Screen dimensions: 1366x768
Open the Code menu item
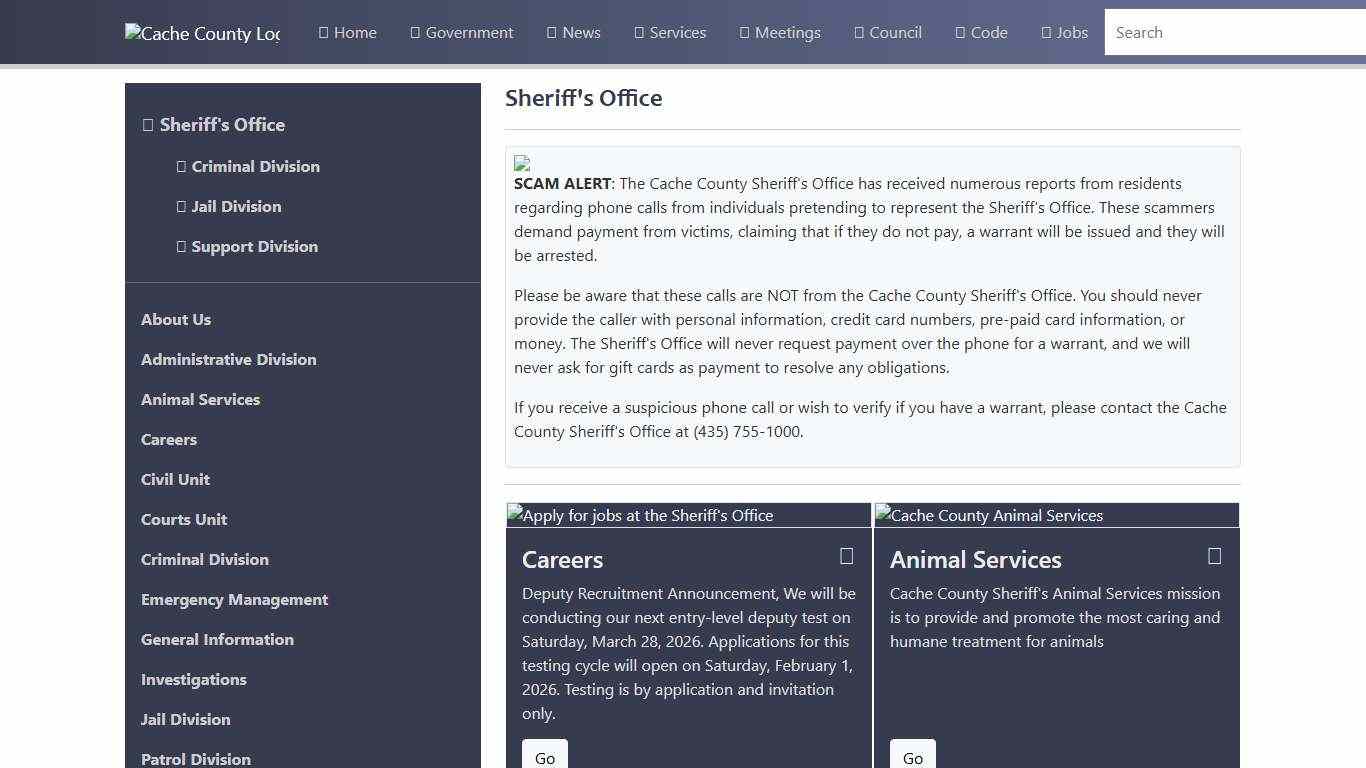tap(981, 32)
